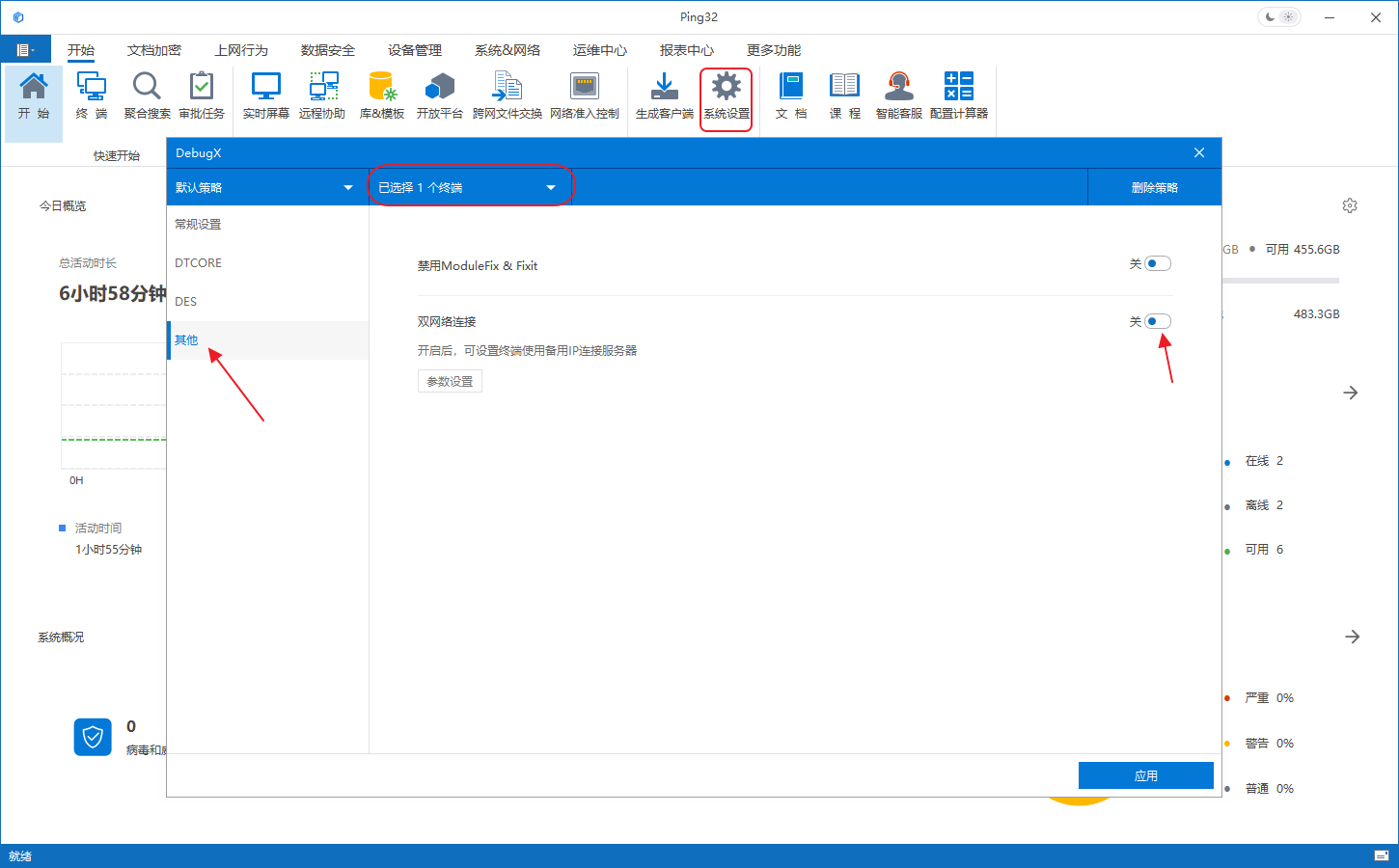The image size is (1399, 868).
Task: Click 就绪 status bar text
Action: click(20, 856)
